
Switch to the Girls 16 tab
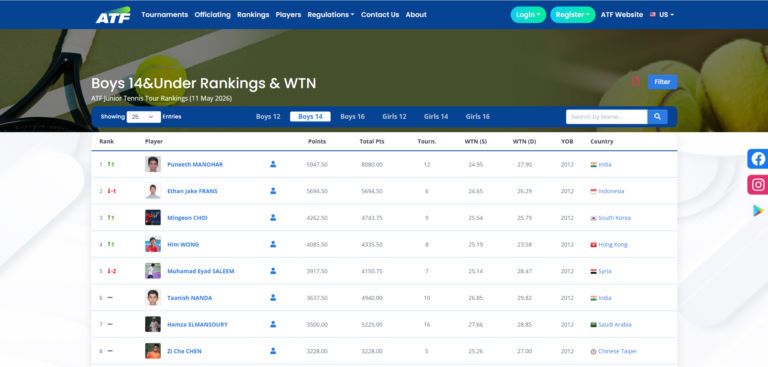pos(478,117)
